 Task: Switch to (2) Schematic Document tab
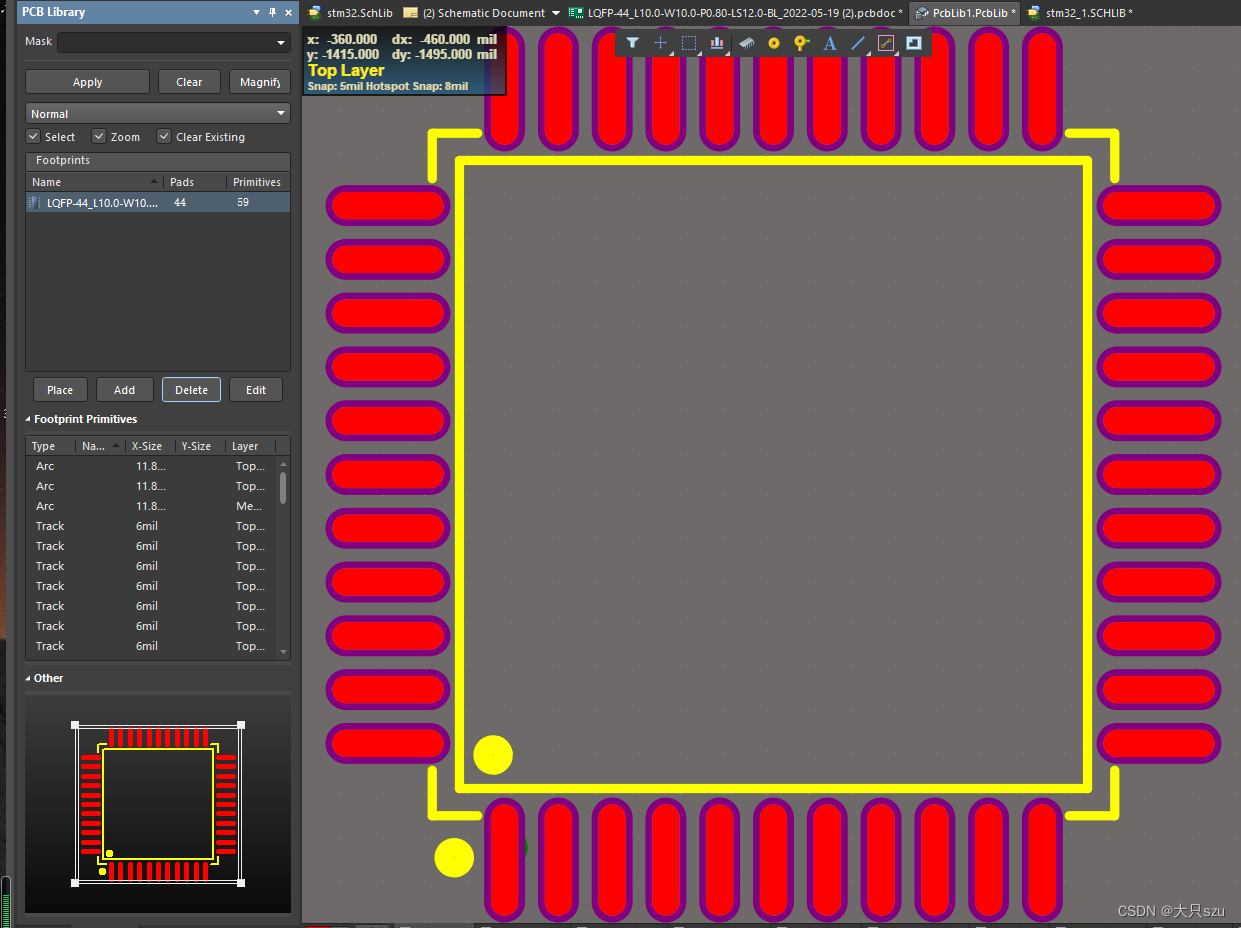click(475, 13)
